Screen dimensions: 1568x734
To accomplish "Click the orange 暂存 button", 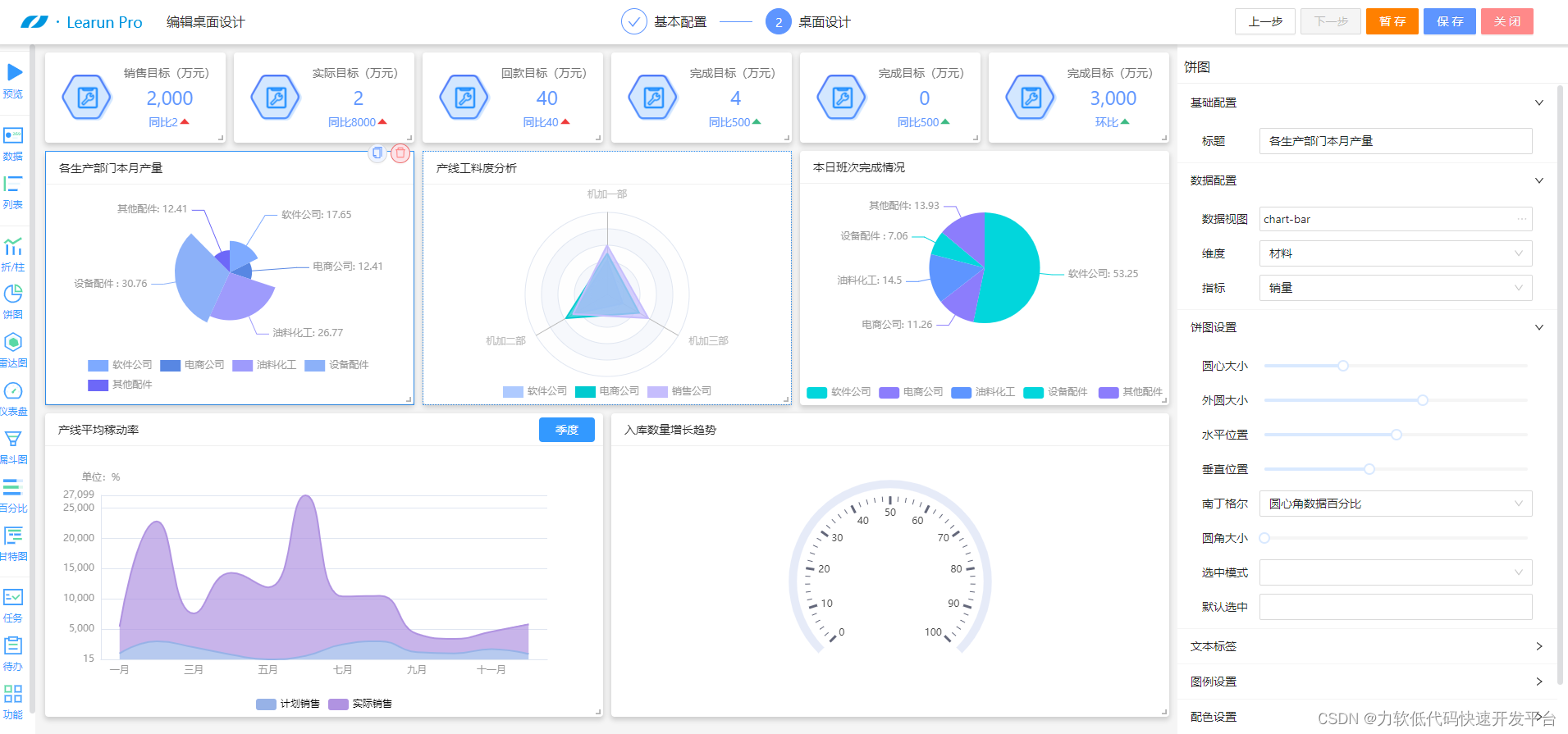I will point(1392,21).
